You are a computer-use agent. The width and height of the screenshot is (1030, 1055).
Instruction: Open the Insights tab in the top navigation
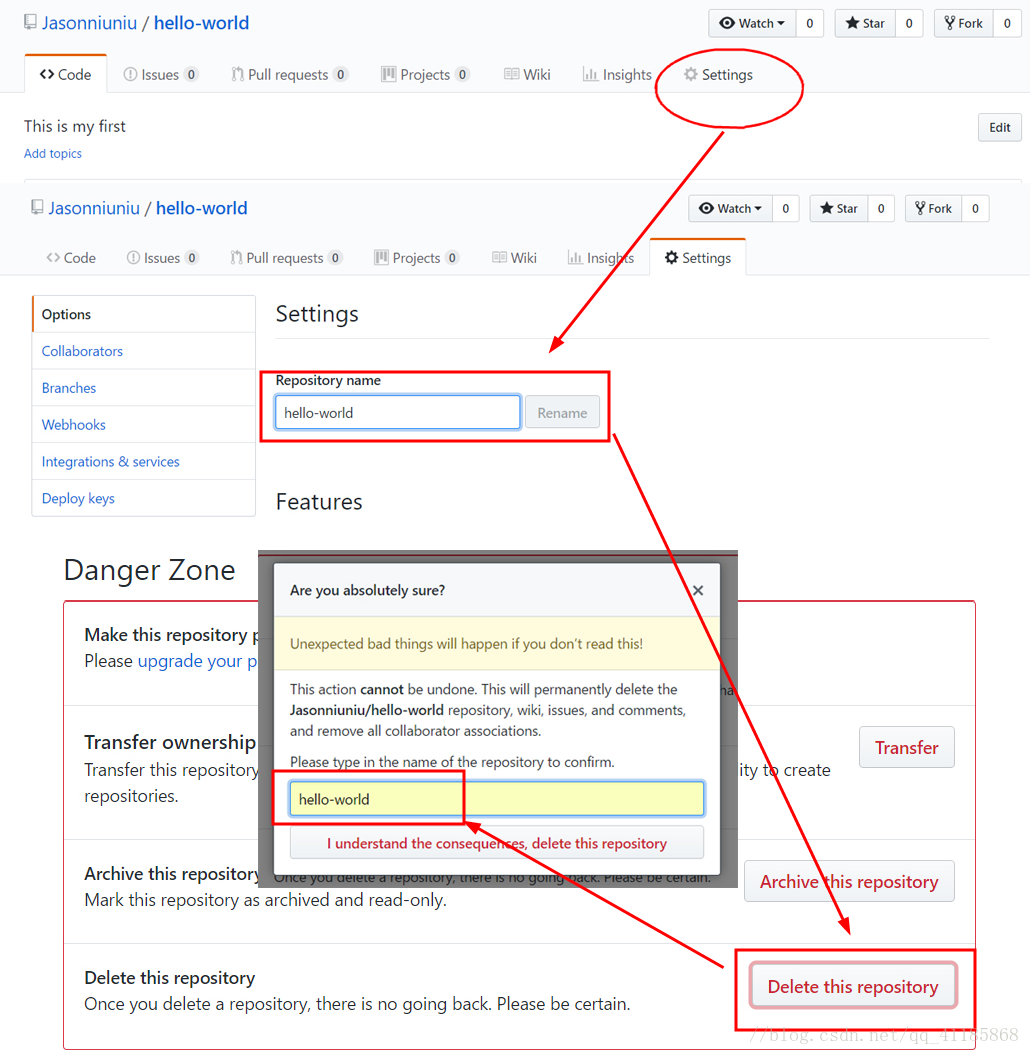pos(617,75)
